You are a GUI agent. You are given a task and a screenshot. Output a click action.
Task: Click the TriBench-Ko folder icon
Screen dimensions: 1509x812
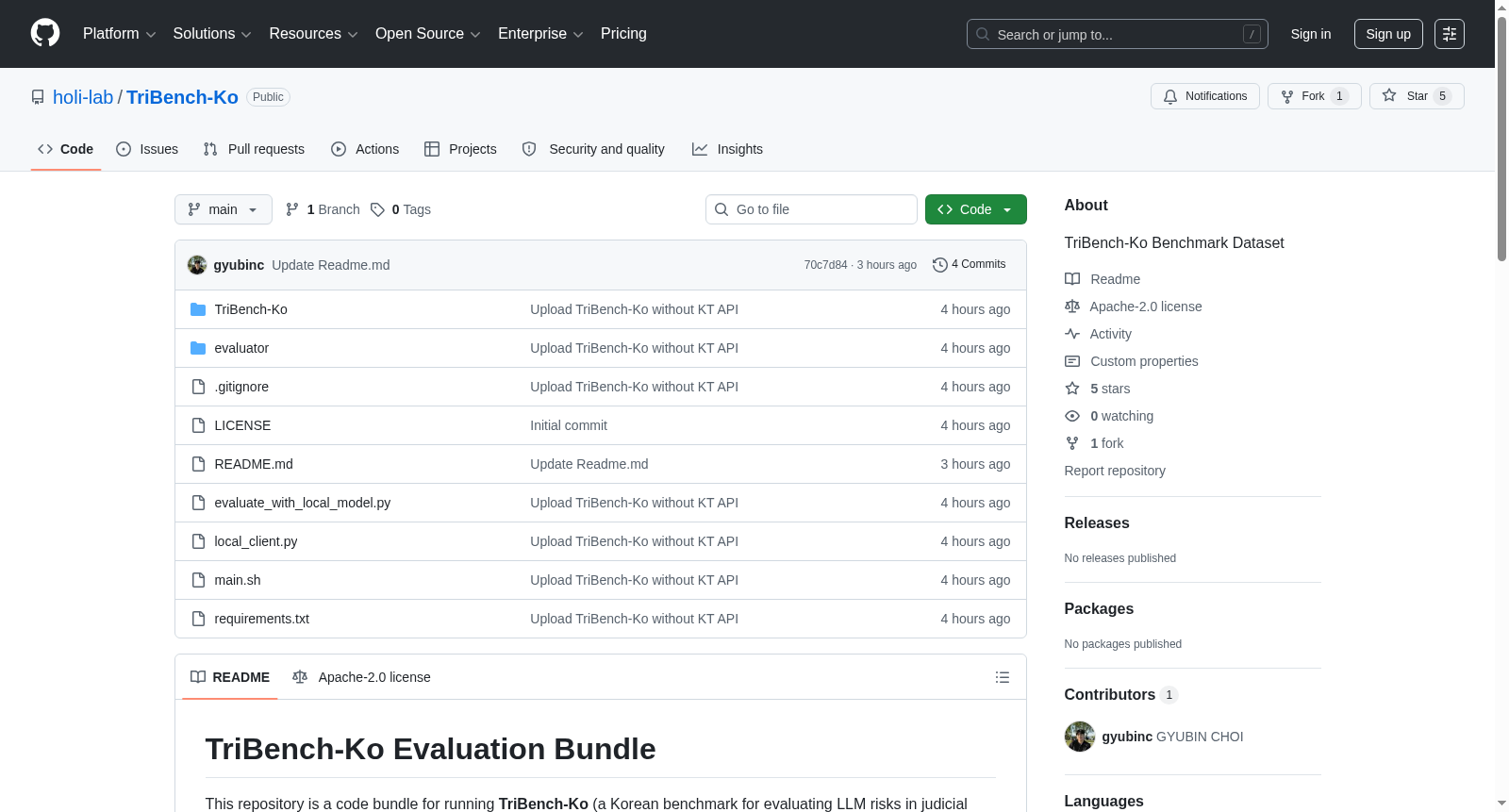click(x=198, y=309)
